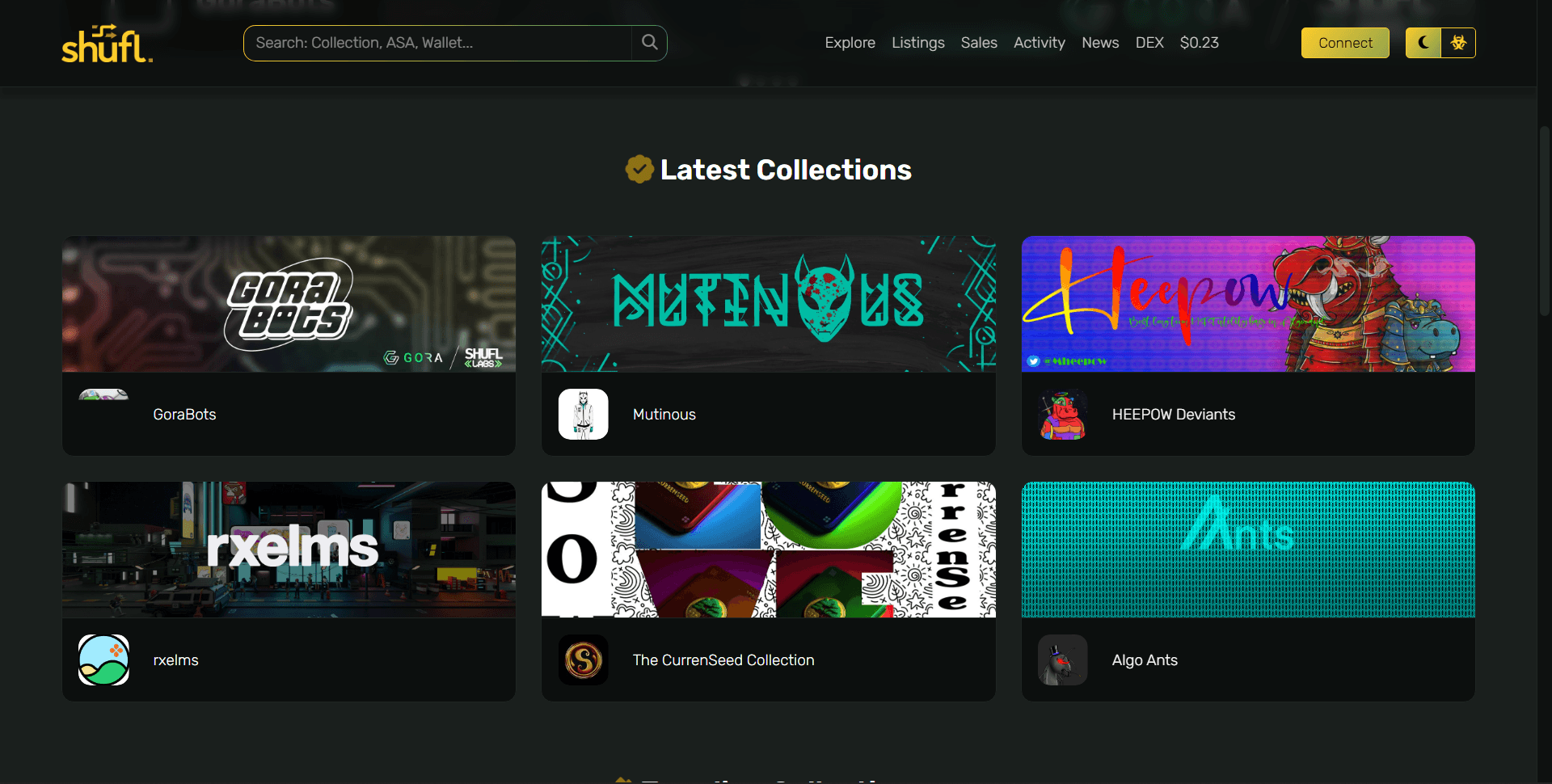Image resolution: width=1552 pixels, height=784 pixels.
Task: Open the Listings page
Action: click(917, 43)
